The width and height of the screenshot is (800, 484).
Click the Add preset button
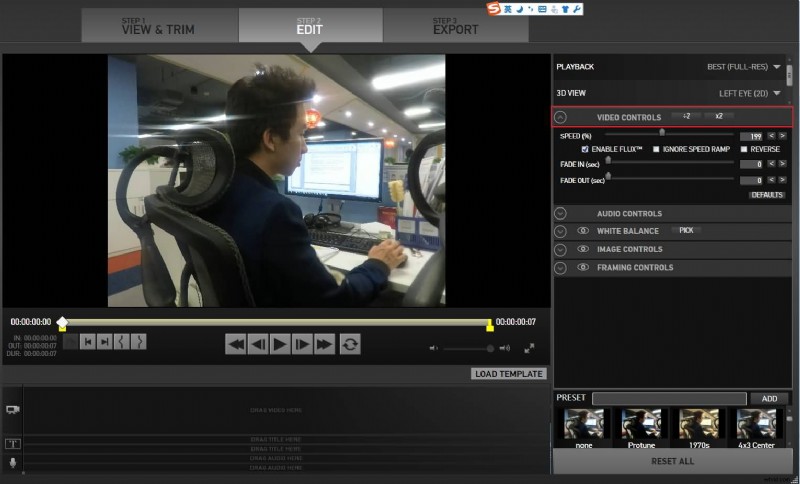click(x=769, y=399)
